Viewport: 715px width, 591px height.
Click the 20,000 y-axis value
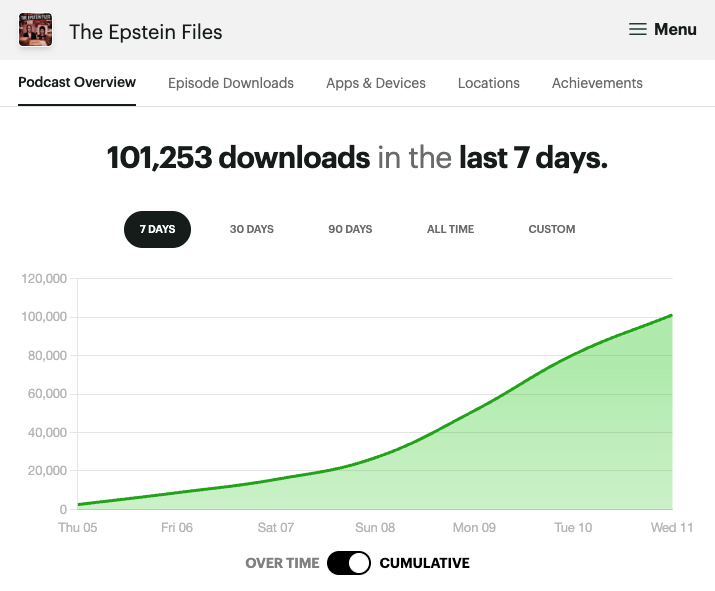[47, 470]
